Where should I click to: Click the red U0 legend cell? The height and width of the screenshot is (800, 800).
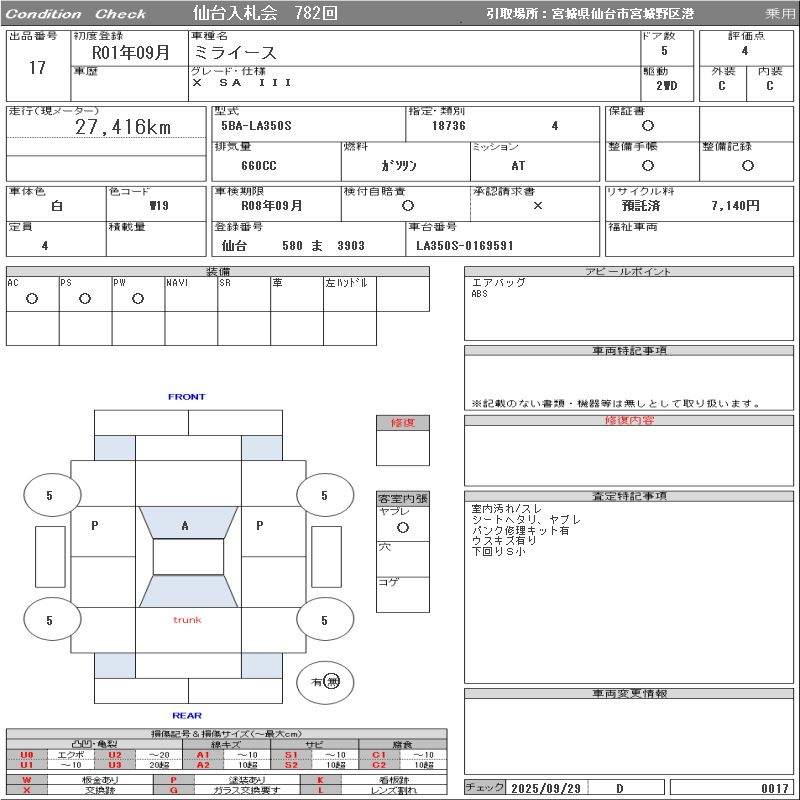pyautogui.click(x=27, y=755)
